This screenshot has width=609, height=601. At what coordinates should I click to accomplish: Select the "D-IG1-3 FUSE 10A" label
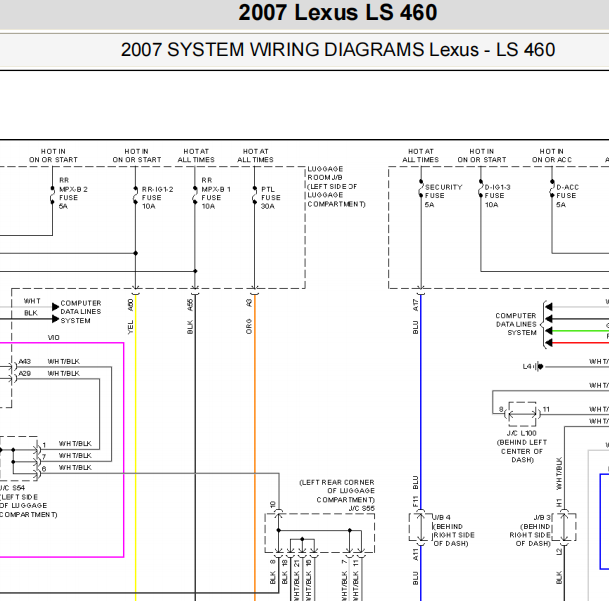pos(497,196)
